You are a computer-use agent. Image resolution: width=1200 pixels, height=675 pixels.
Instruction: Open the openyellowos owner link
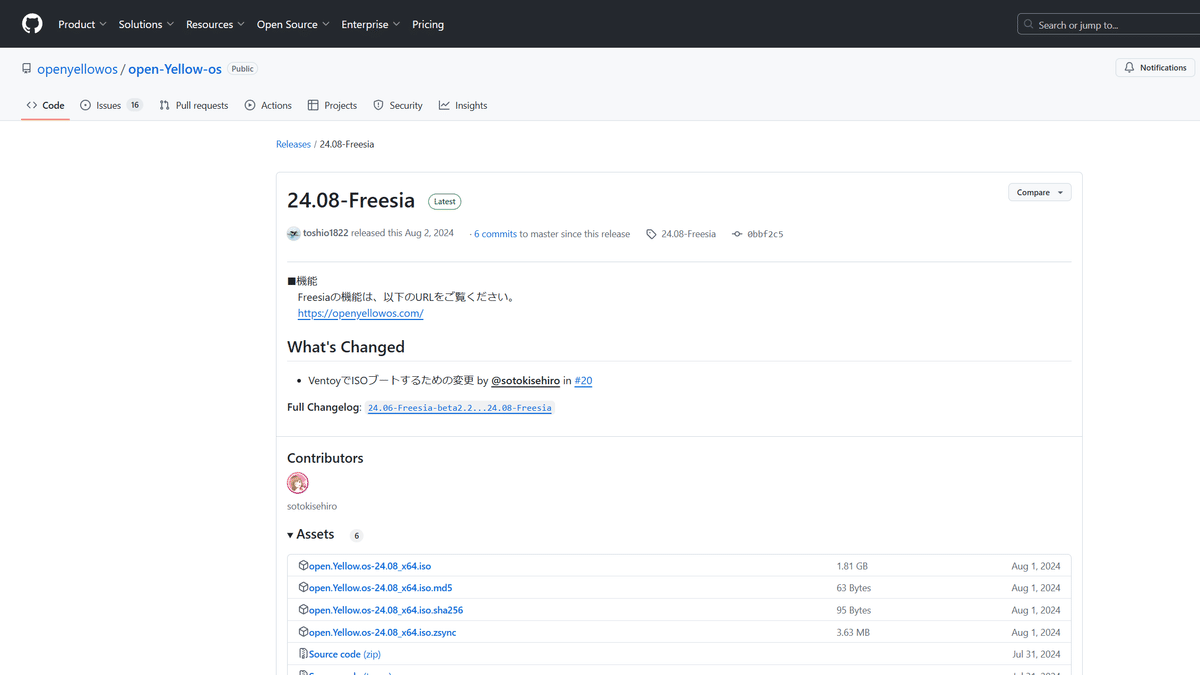pyautogui.click(x=77, y=69)
